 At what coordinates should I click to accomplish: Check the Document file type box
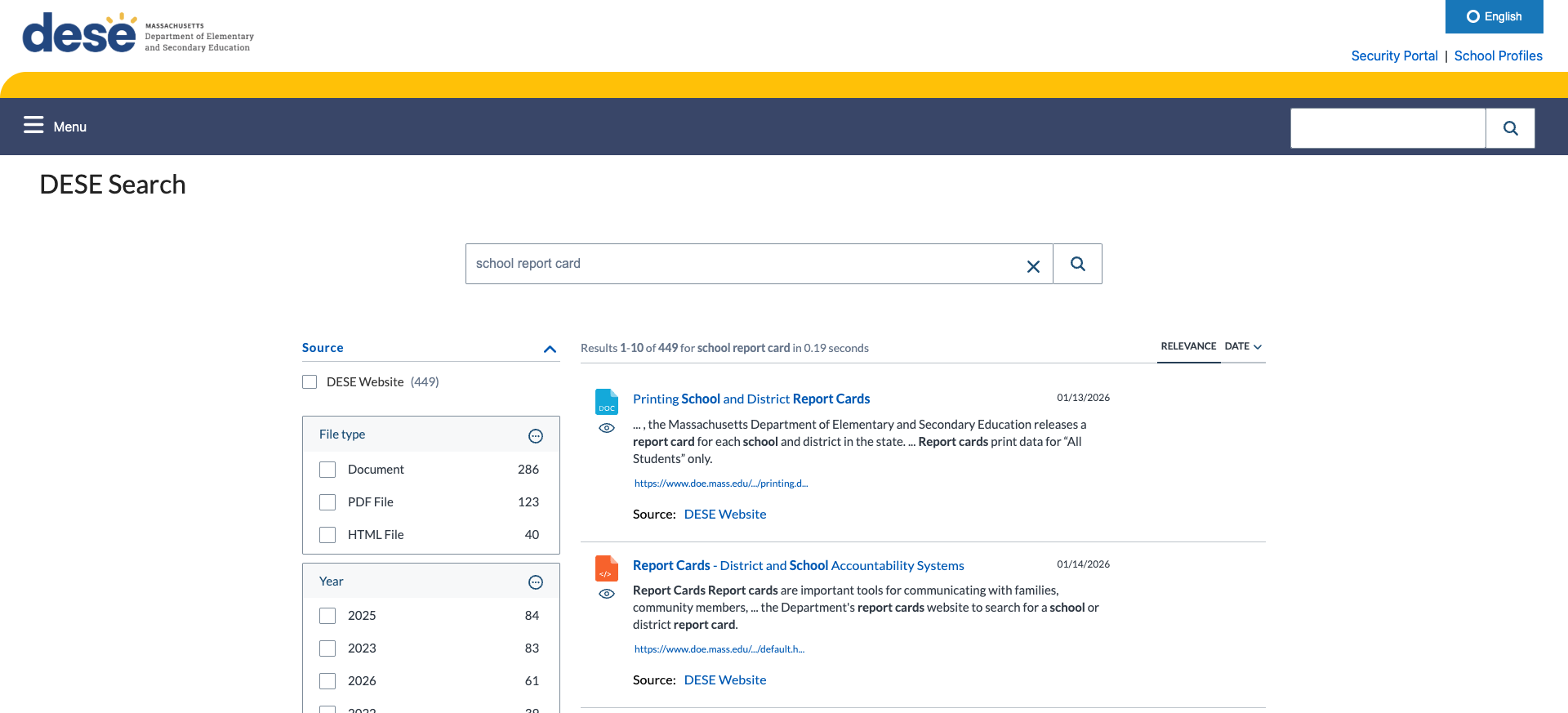(327, 470)
